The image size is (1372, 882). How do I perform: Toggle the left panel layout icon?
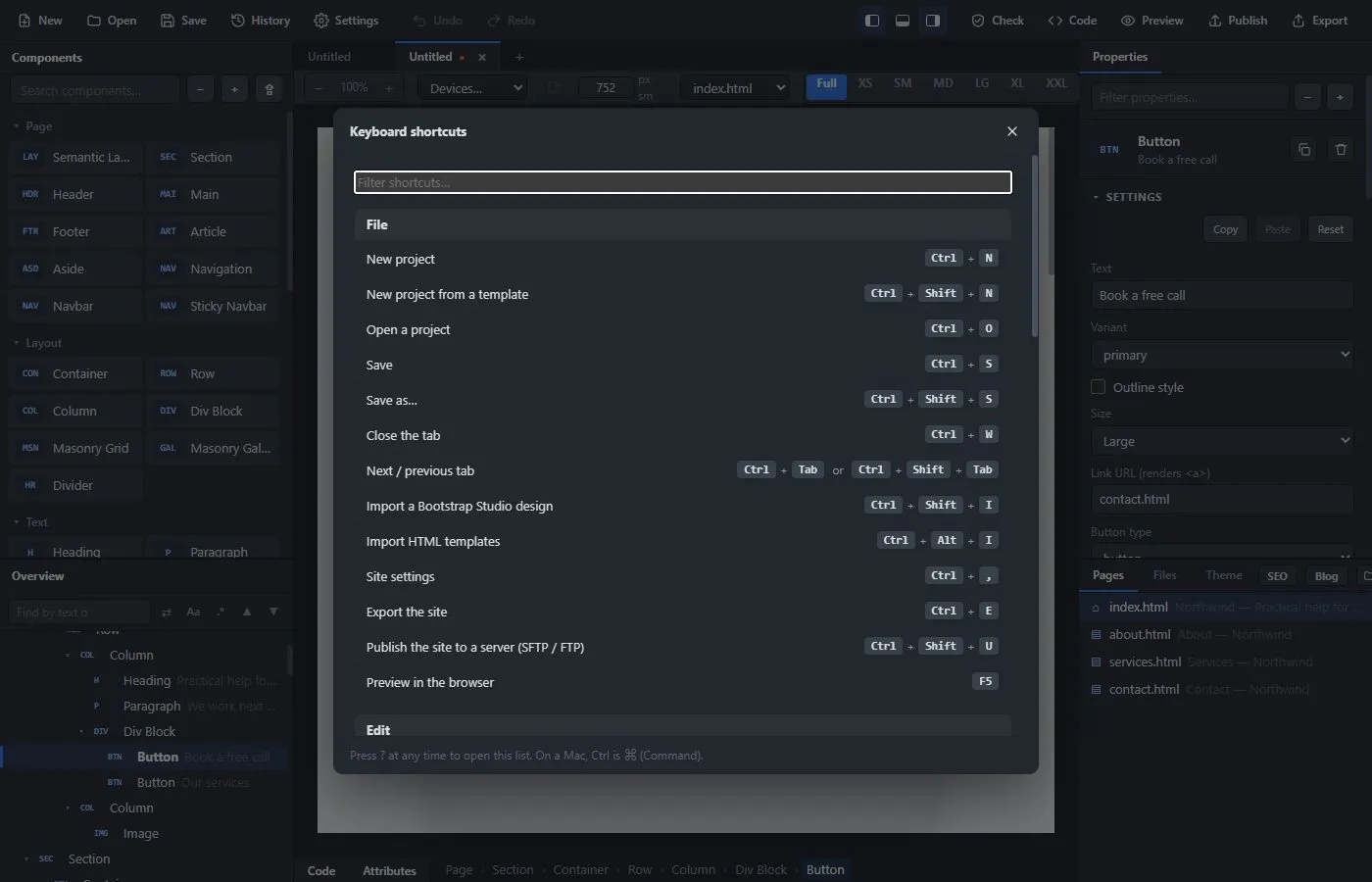click(x=872, y=21)
